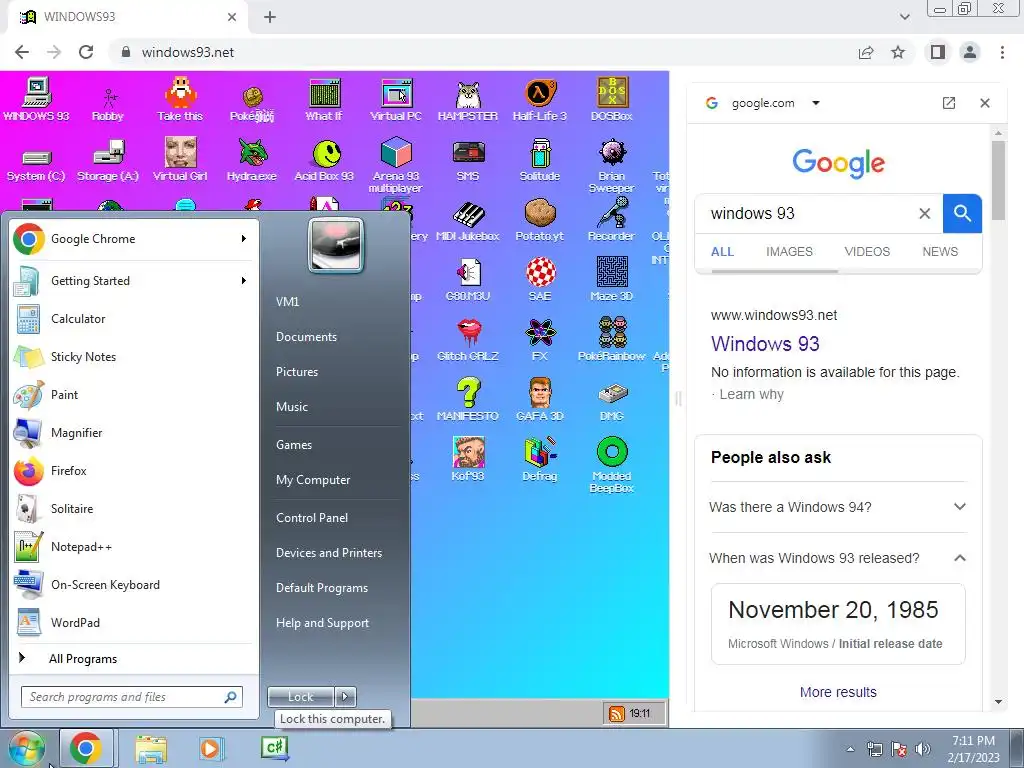Viewport: 1024px width, 768px height.
Task: Click the RSS feed icon in Windows 93 taskbar
Action: tap(616, 713)
